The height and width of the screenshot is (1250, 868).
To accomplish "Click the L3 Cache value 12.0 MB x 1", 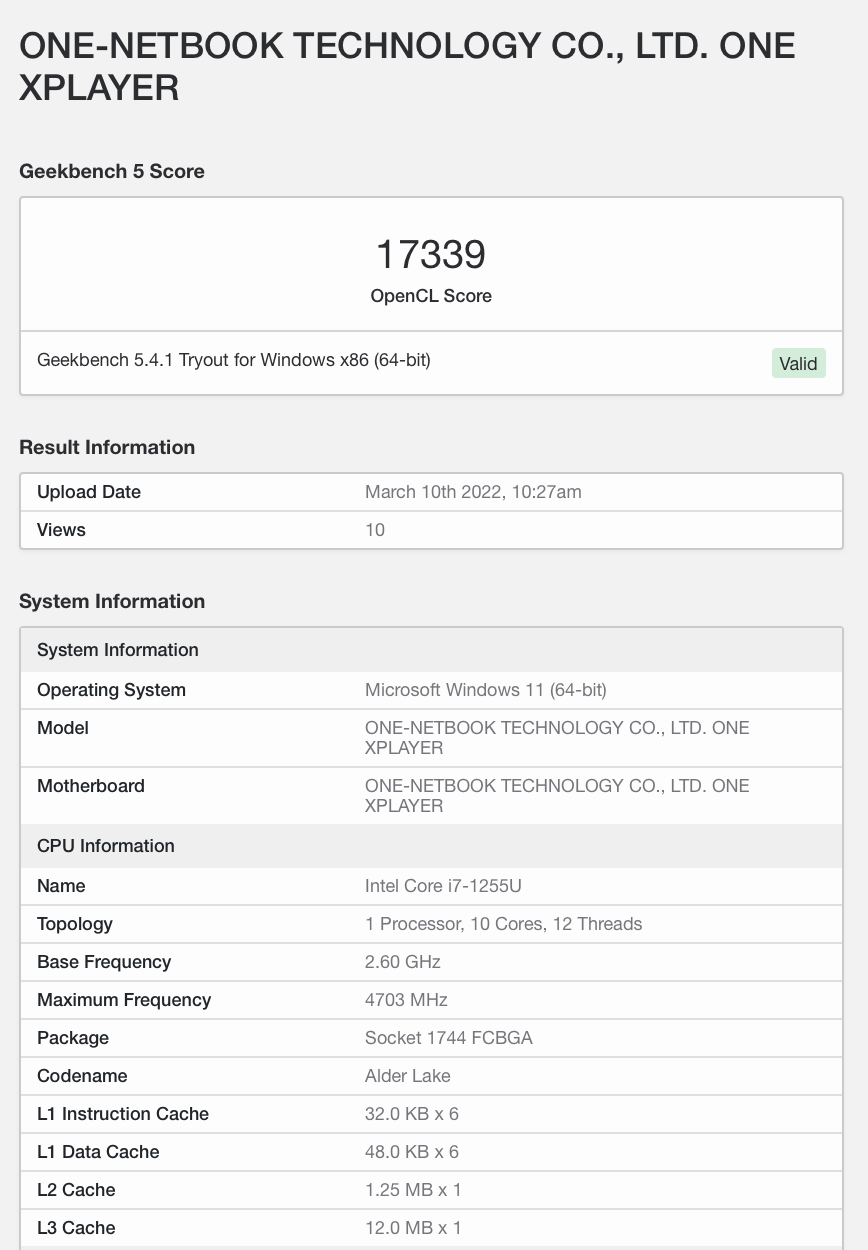I will [413, 1228].
